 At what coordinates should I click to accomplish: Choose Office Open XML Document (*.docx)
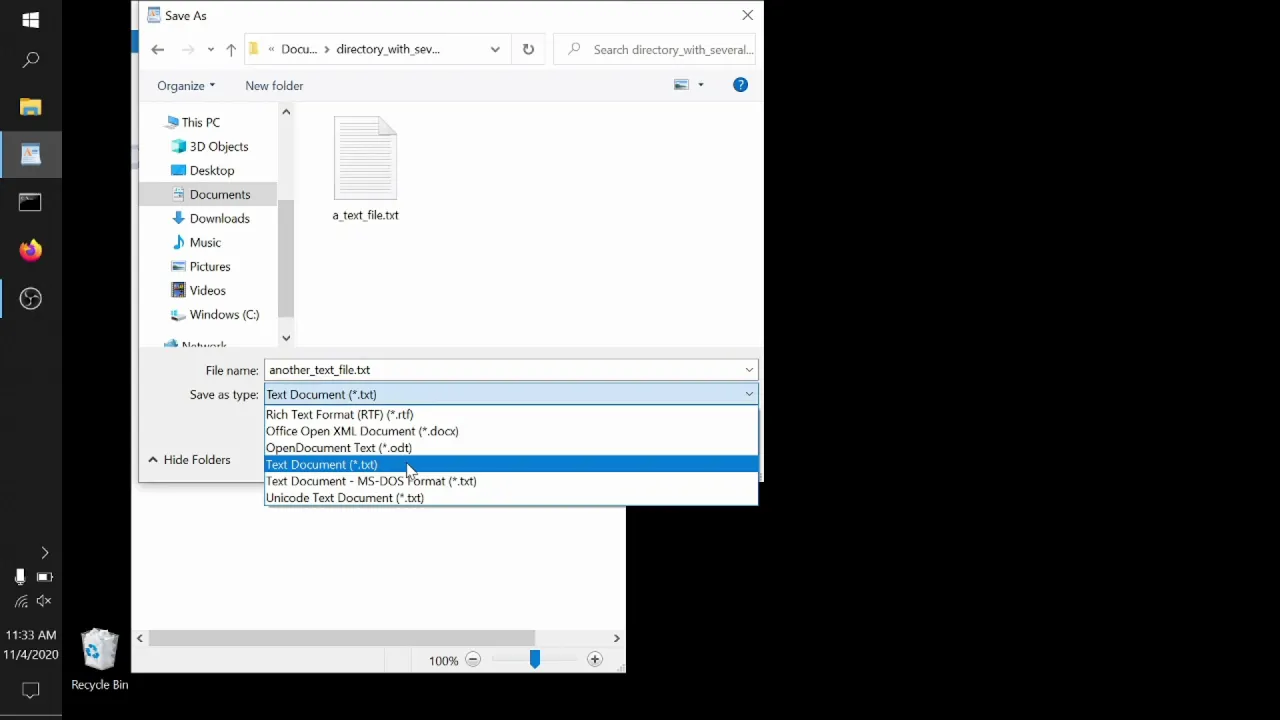(x=511, y=431)
